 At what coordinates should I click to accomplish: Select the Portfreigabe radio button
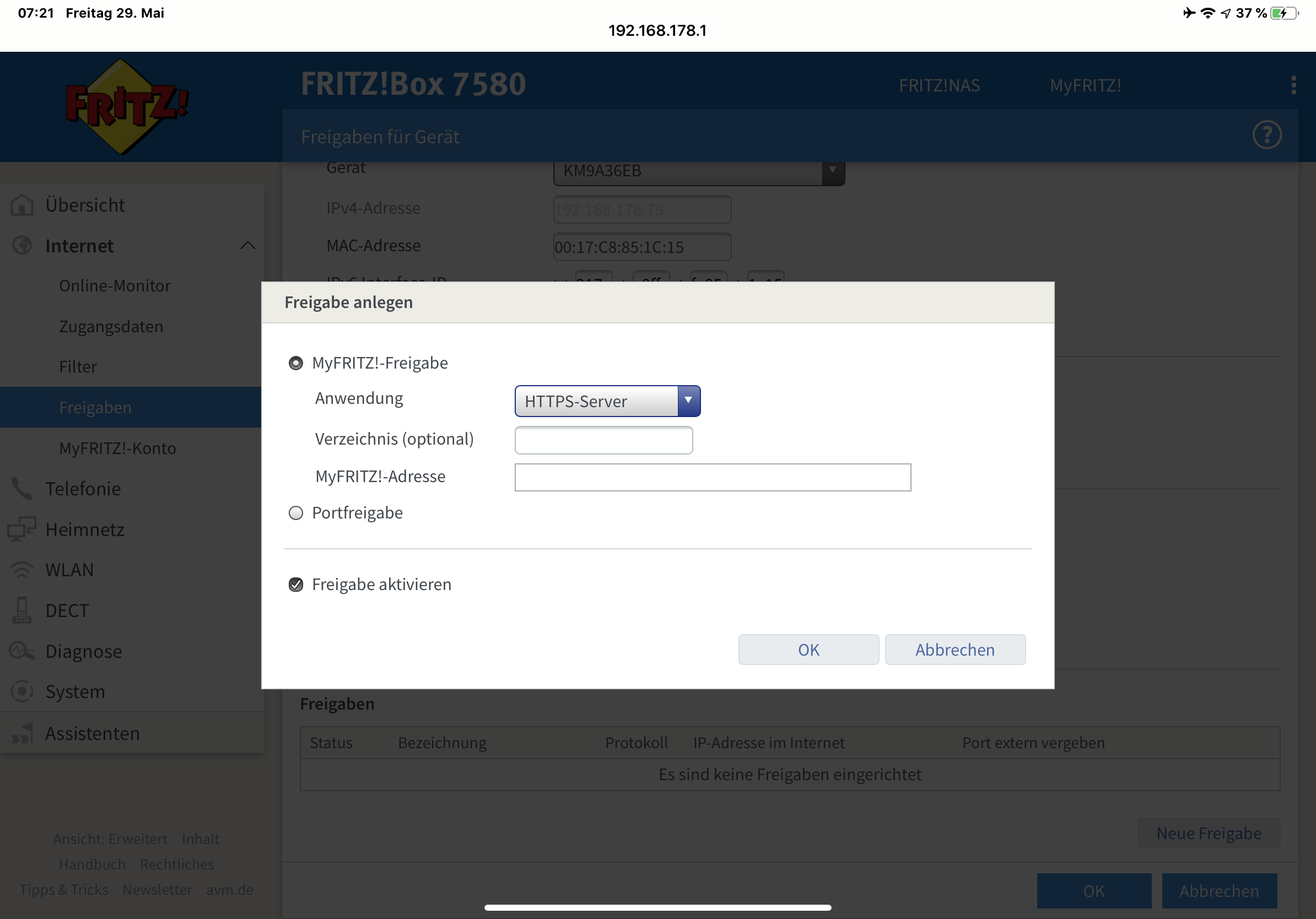click(x=296, y=513)
